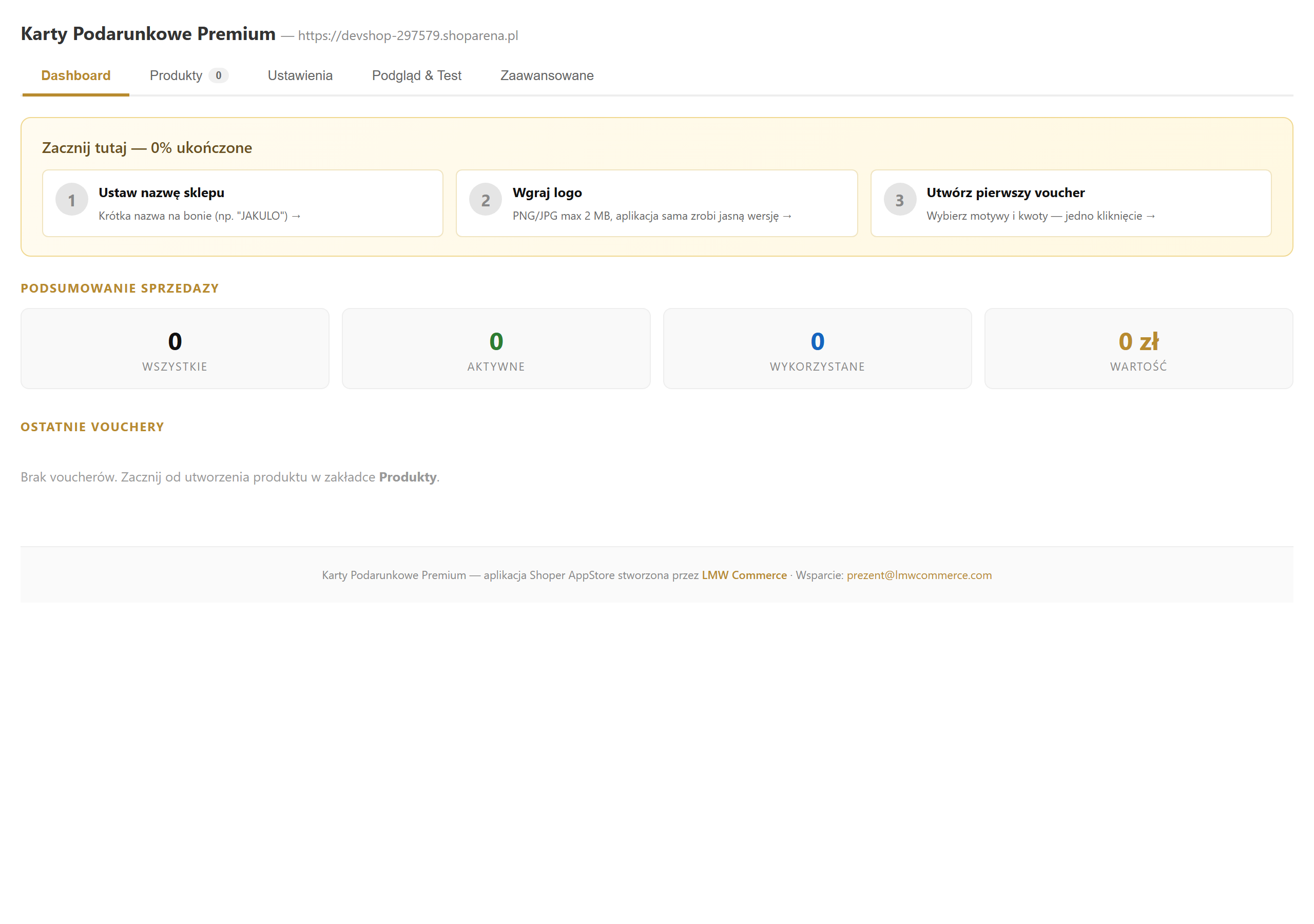The height and width of the screenshot is (924, 1314).
Task: Open the 'Wgraj logo' onboarding card
Action: [x=657, y=203]
